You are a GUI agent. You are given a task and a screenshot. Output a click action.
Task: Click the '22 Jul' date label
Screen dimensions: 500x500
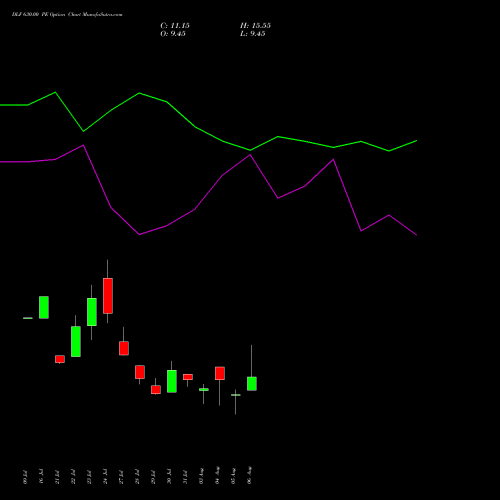point(73,477)
